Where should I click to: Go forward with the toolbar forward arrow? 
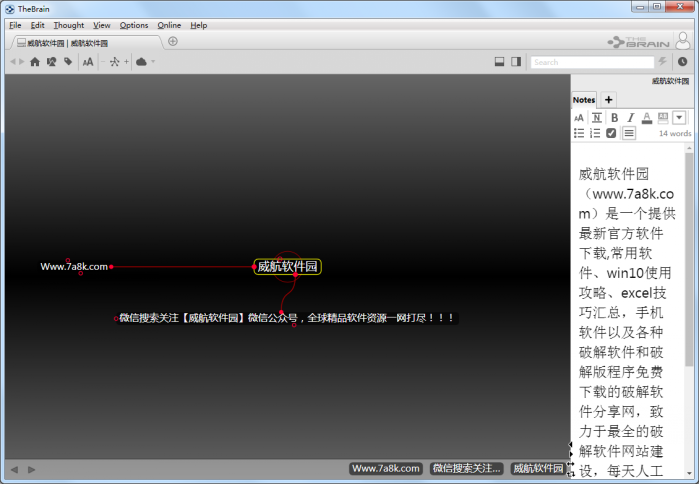(21, 62)
